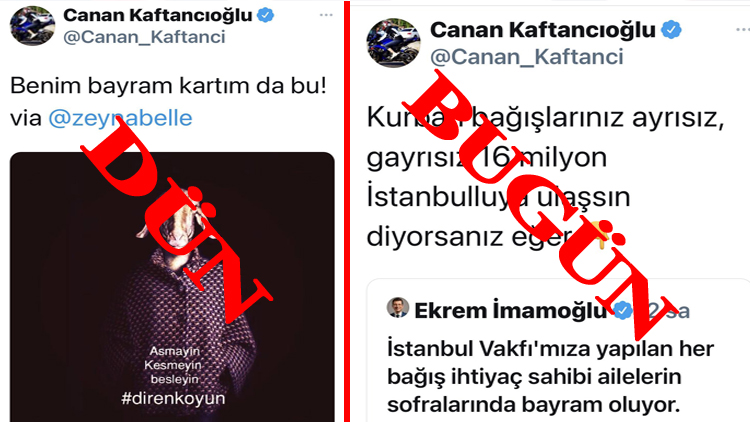Screen dimensions: 750x422
Task: Open the #direnkoyun hashtag in image
Action: pyautogui.click(x=173, y=398)
